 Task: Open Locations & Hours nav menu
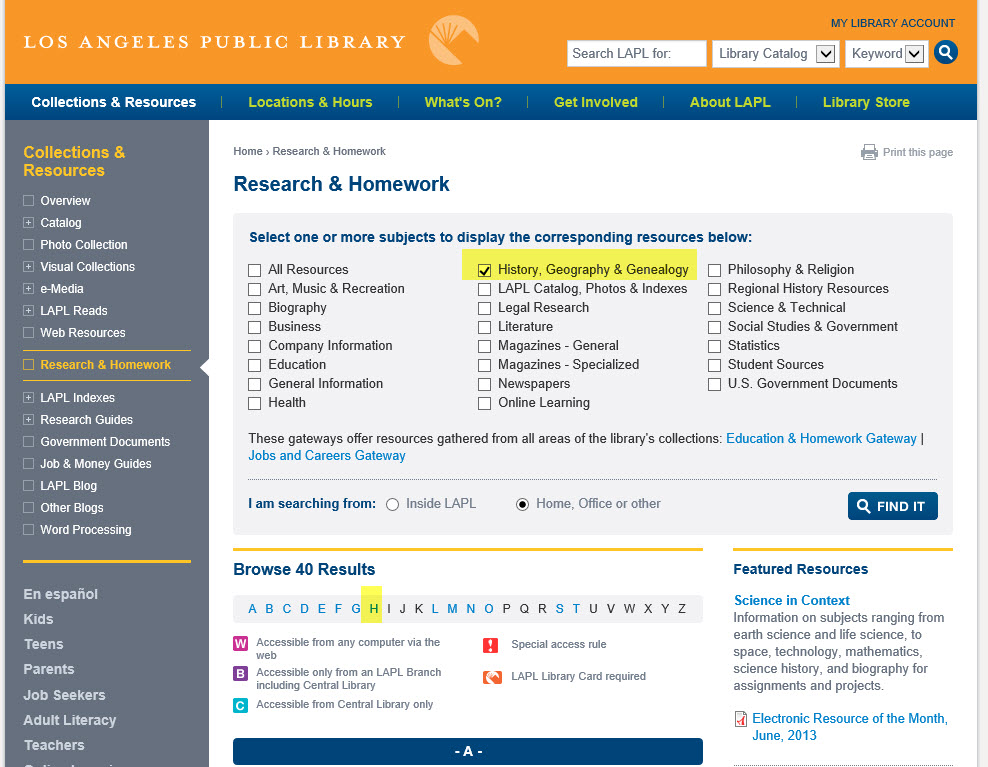coord(310,102)
